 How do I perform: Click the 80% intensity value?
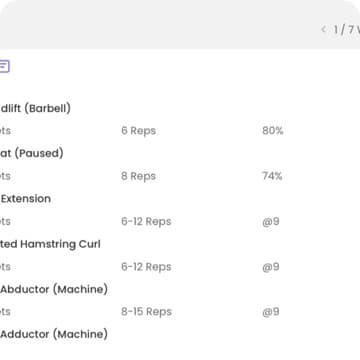[273, 131]
